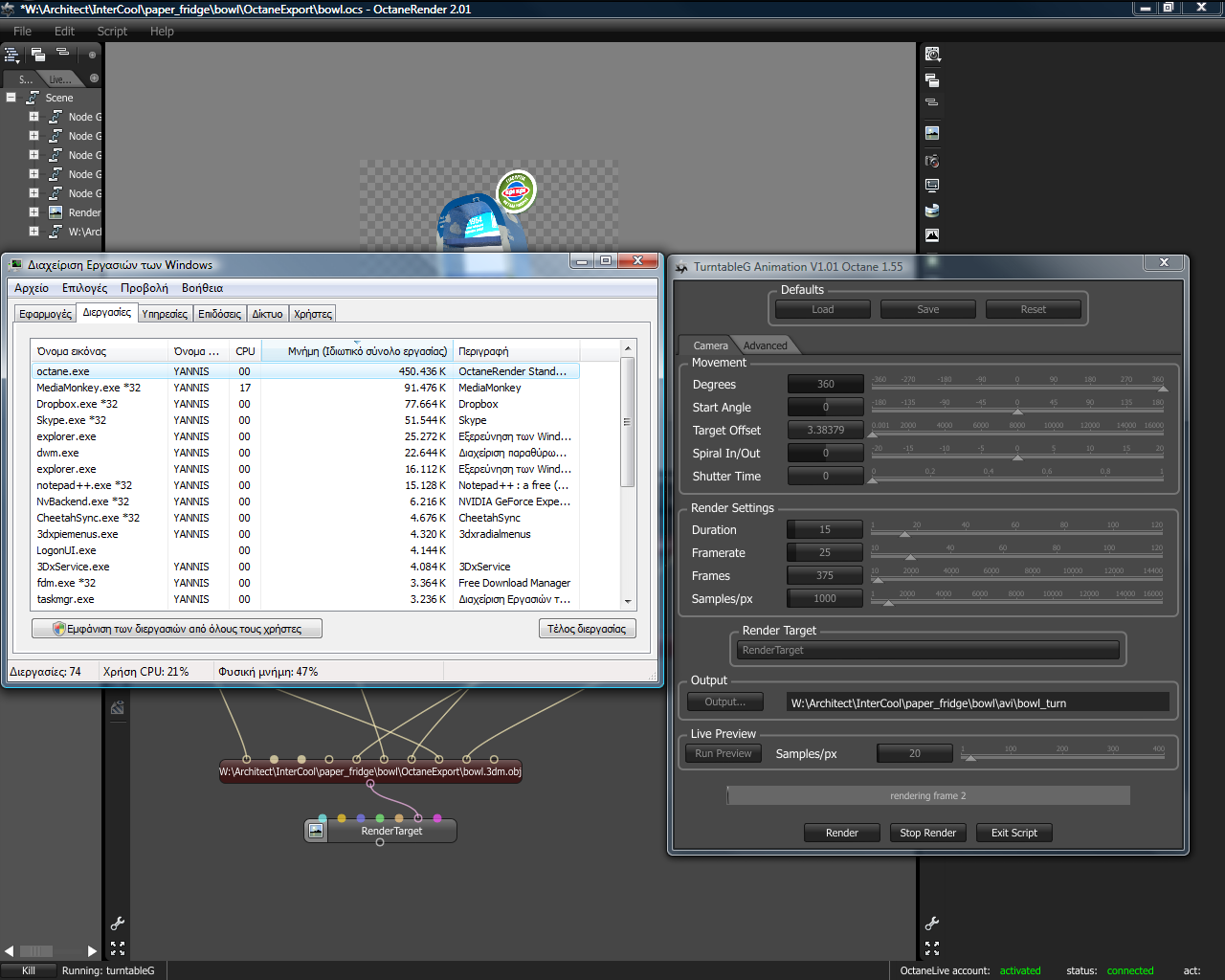This screenshot has width=1225, height=980.
Task: Click the OctaneRender app icon in title bar
Action: [9, 9]
